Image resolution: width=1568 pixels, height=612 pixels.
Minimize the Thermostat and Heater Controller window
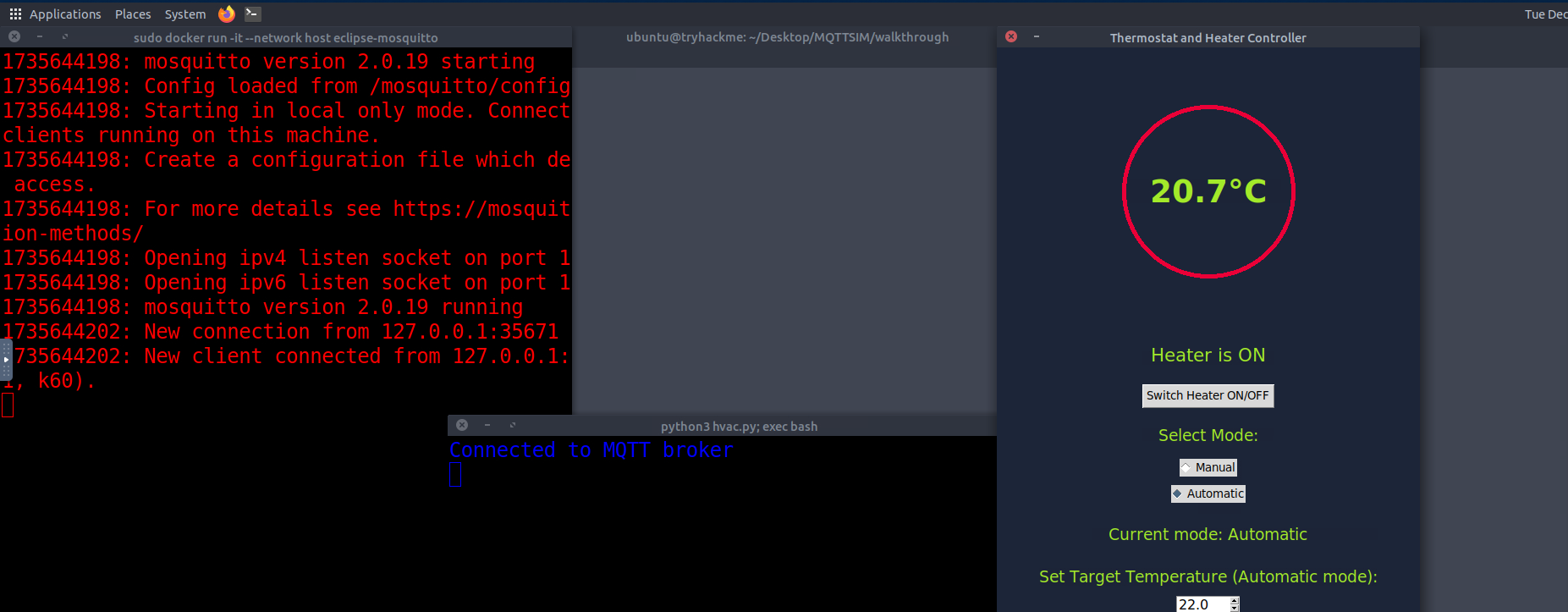click(x=1037, y=36)
